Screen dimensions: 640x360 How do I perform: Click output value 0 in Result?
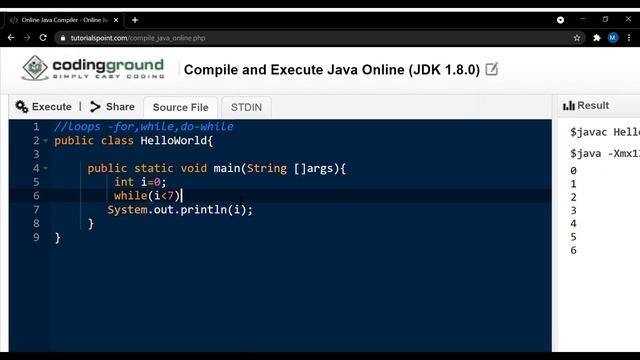pyautogui.click(x=573, y=171)
